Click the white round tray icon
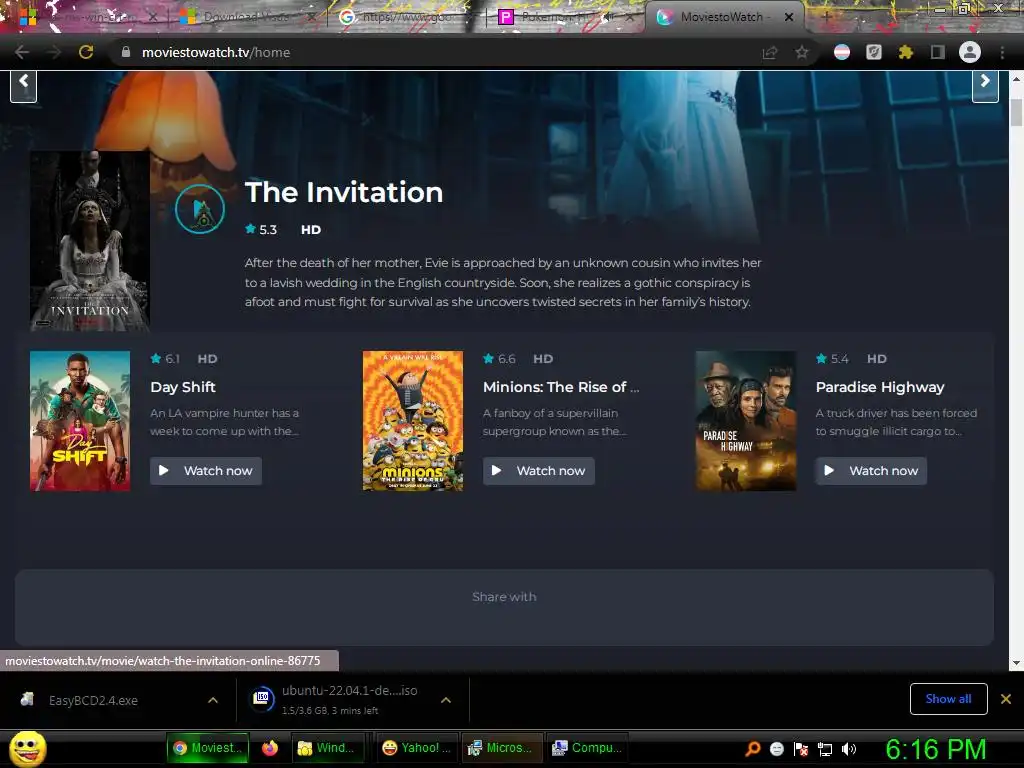The width and height of the screenshot is (1024, 768). click(x=776, y=749)
